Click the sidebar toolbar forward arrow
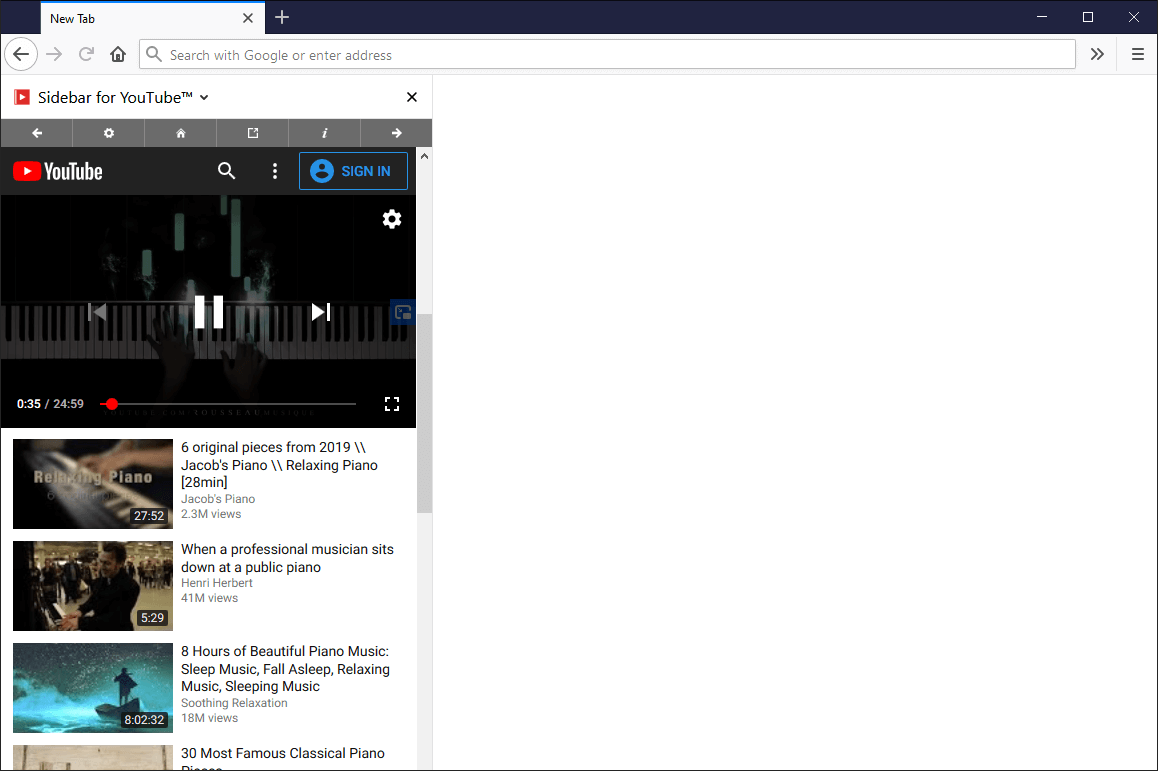 (x=397, y=133)
